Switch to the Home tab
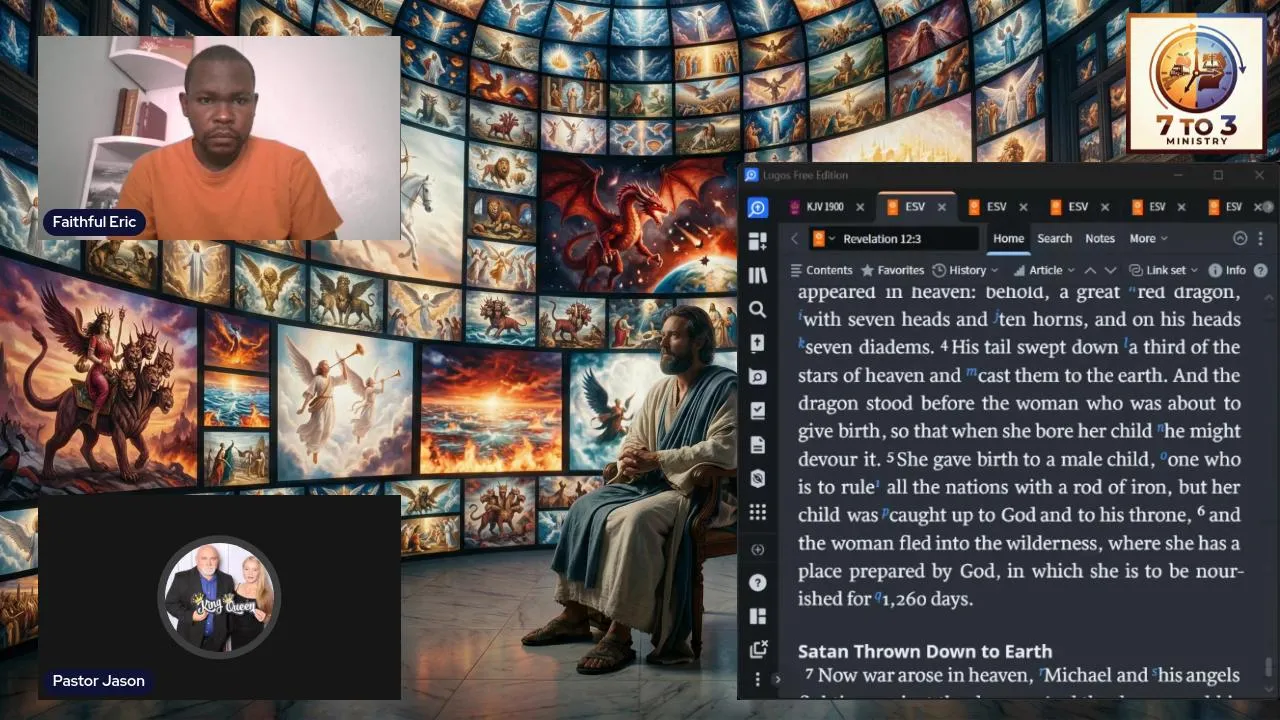The width and height of the screenshot is (1280, 720). coord(1008,239)
